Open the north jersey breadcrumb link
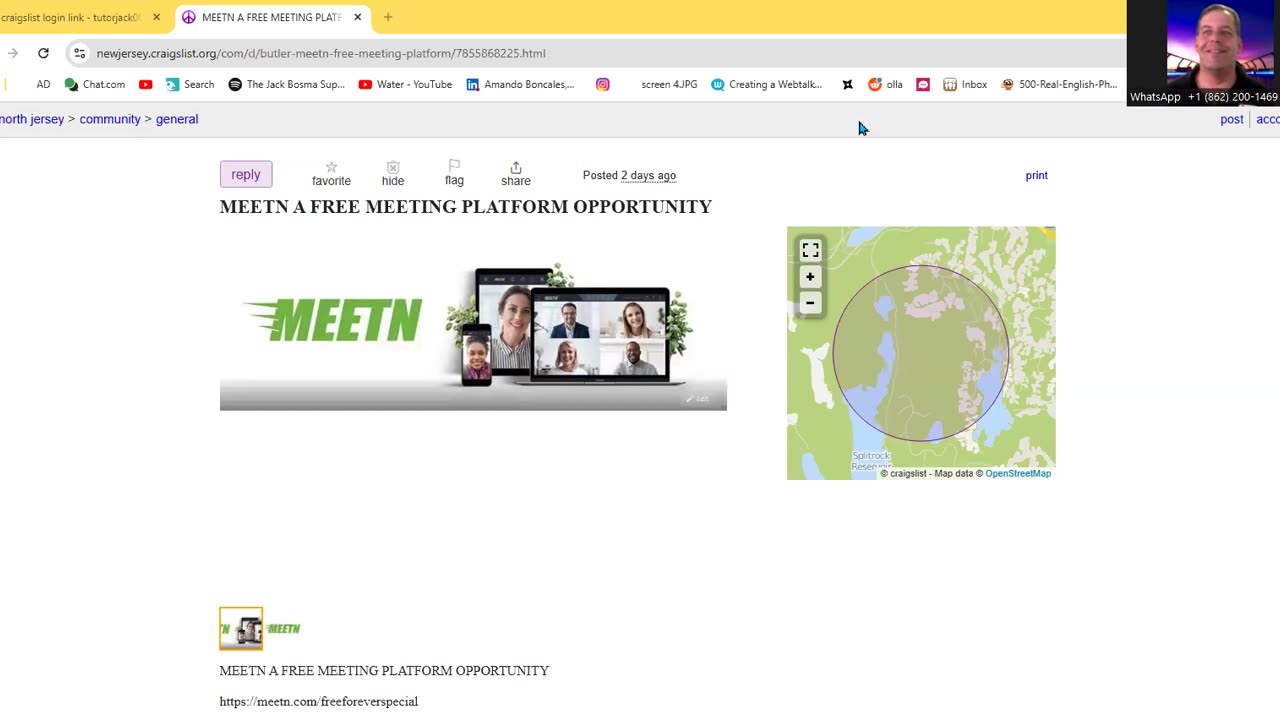 [x=32, y=119]
